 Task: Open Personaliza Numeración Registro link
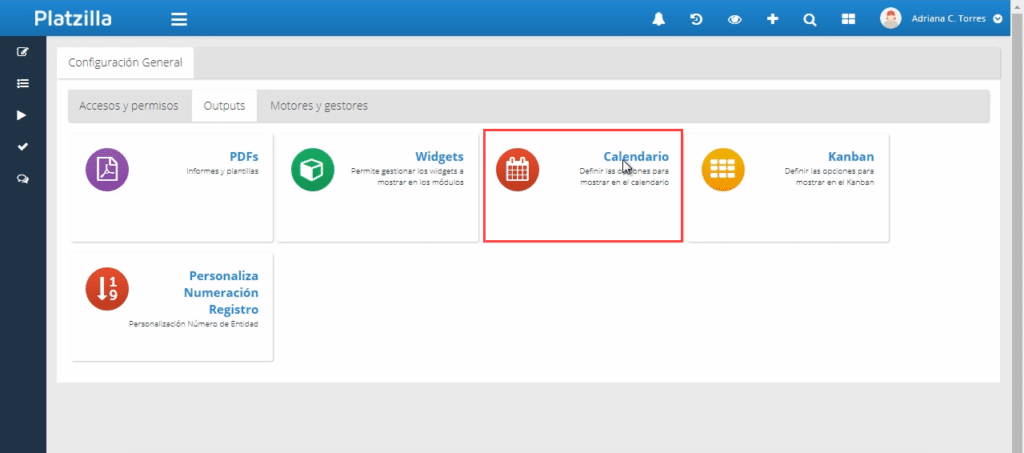click(x=221, y=292)
